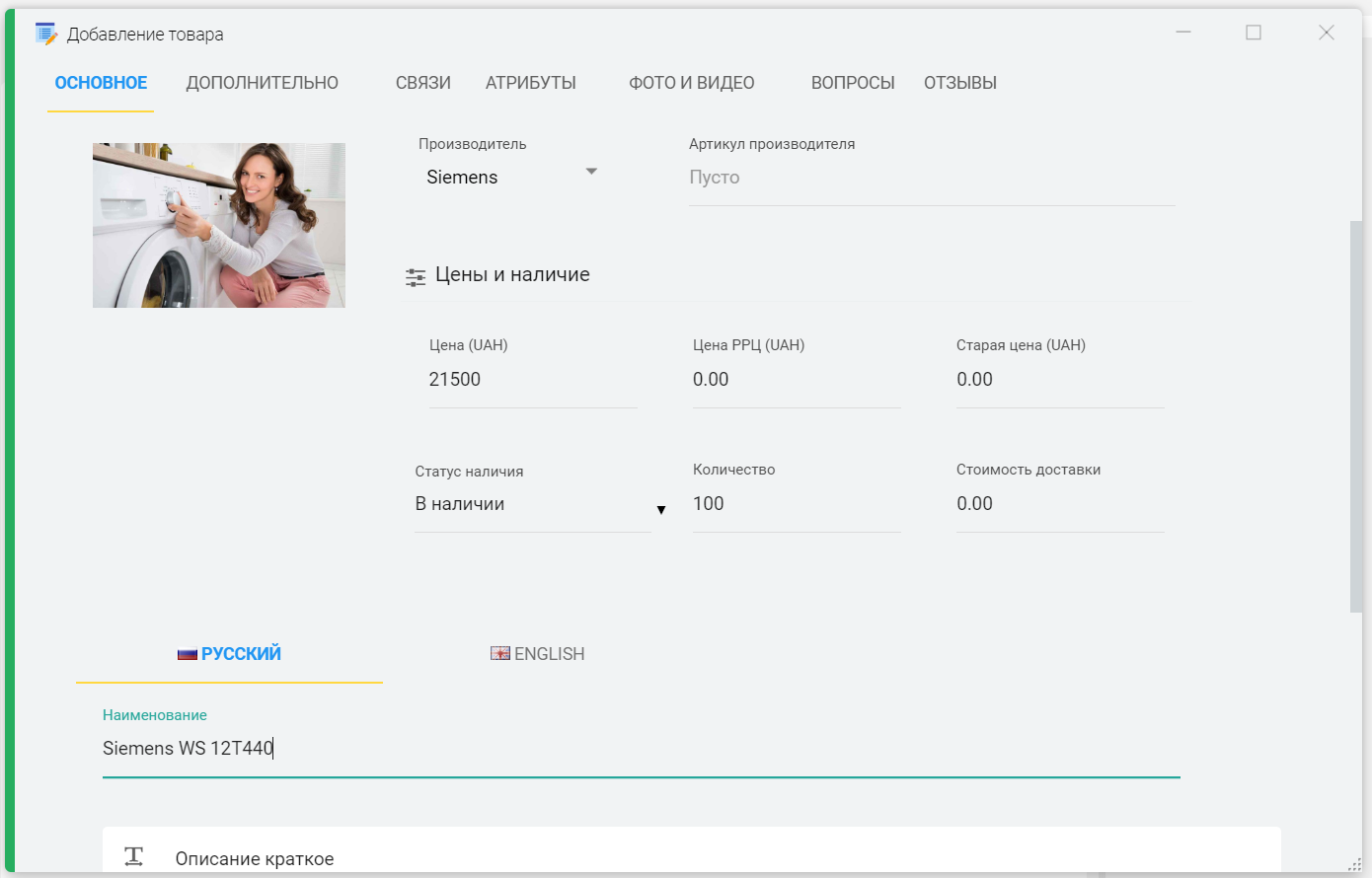This screenshot has height=878, width=1372.
Task: Open the АТРИБУТЫ tab
Action: point(530,83)
